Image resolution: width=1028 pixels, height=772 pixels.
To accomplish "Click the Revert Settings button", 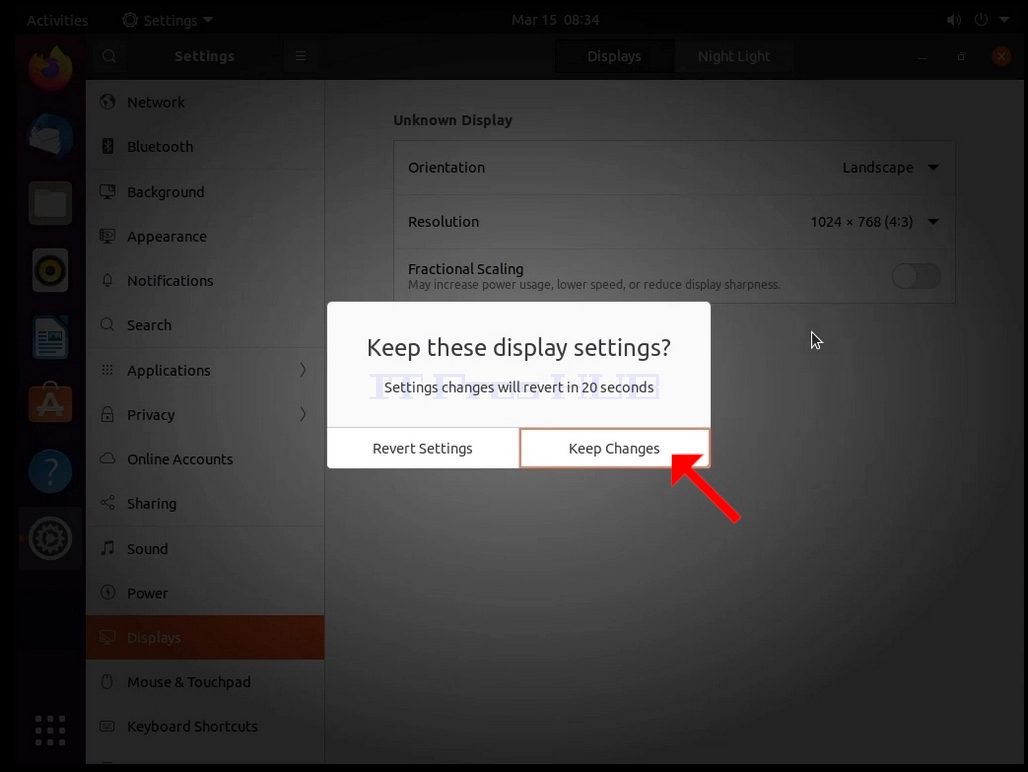I will click(x=423, y=448).
